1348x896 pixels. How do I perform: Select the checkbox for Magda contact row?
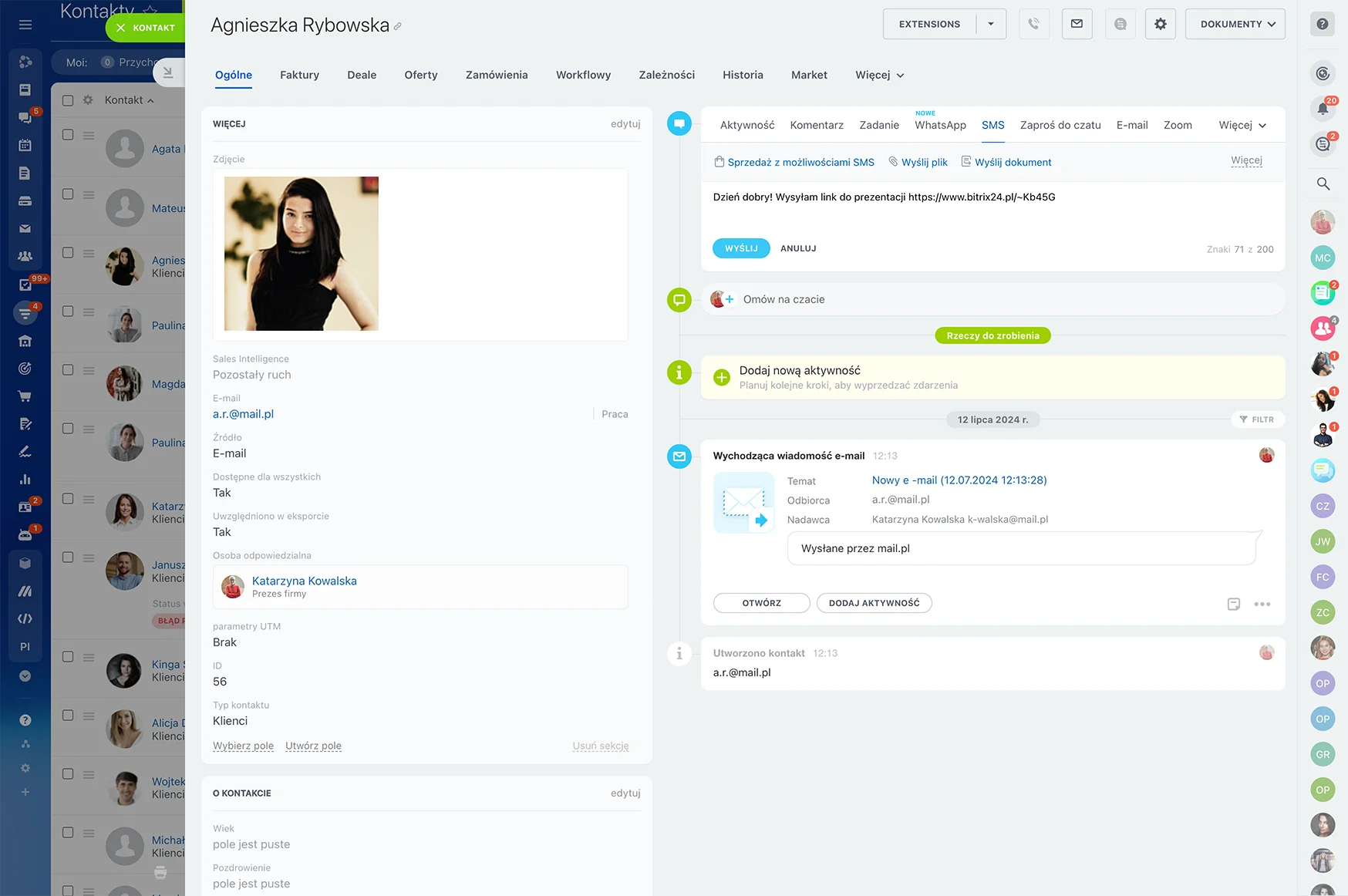click(68, 370)
